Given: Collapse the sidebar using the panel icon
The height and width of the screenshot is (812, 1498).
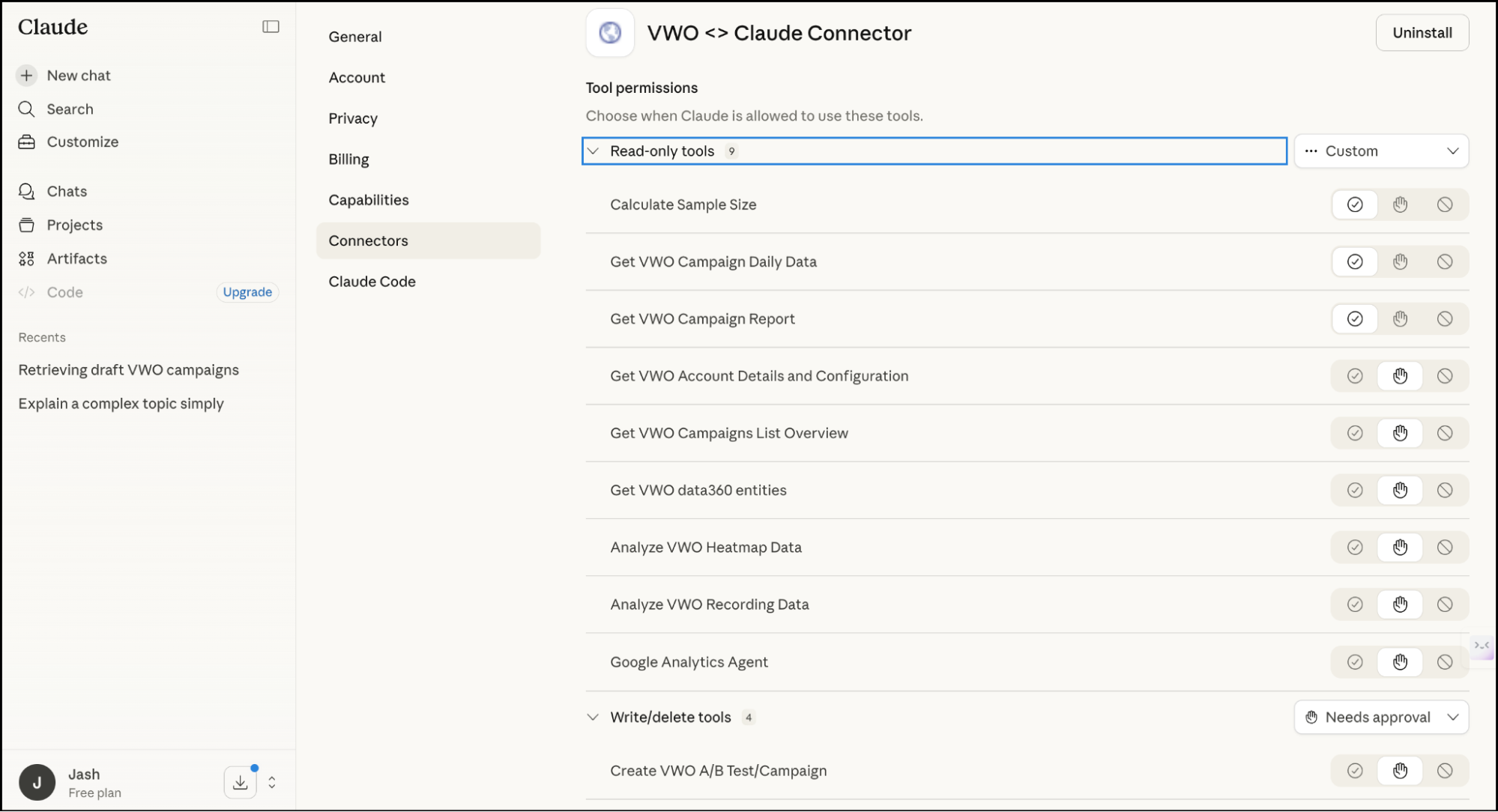Looking at the screenshot, I should pyautogui.click(x=271, y=27).
